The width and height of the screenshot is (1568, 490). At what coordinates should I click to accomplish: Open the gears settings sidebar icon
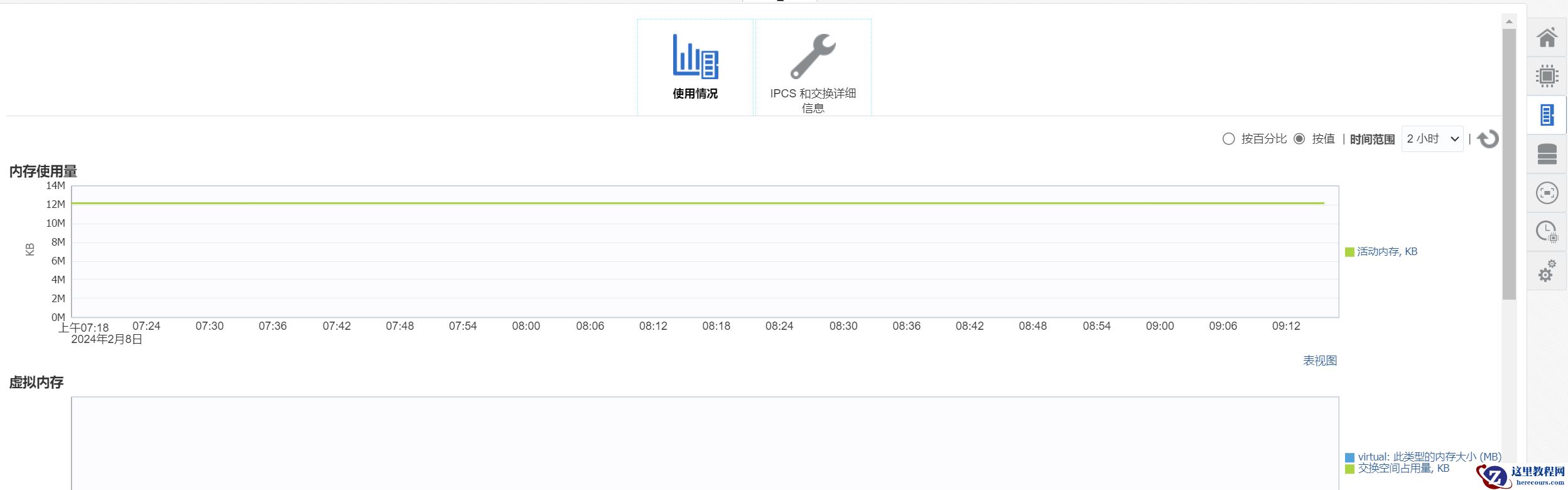tap(1547, 271)
